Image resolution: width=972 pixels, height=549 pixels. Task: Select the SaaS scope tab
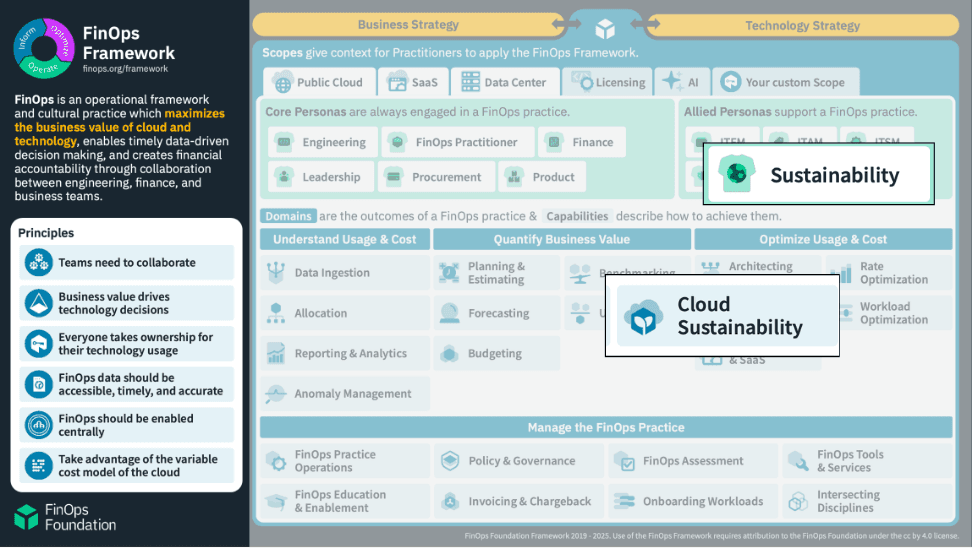click(x=413, y=82)
